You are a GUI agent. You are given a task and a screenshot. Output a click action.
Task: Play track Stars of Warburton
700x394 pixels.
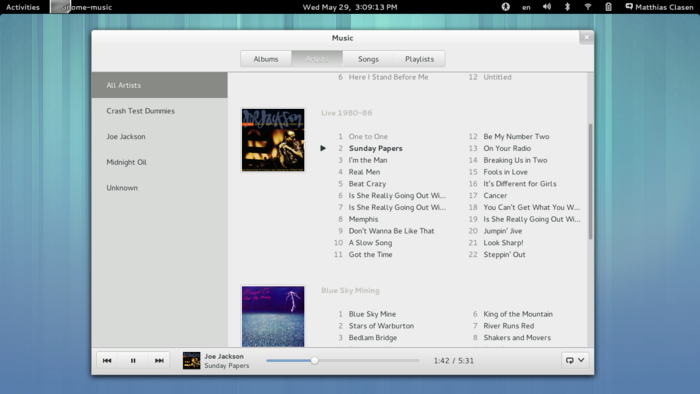pyautogui.click(x=381, y=326)
